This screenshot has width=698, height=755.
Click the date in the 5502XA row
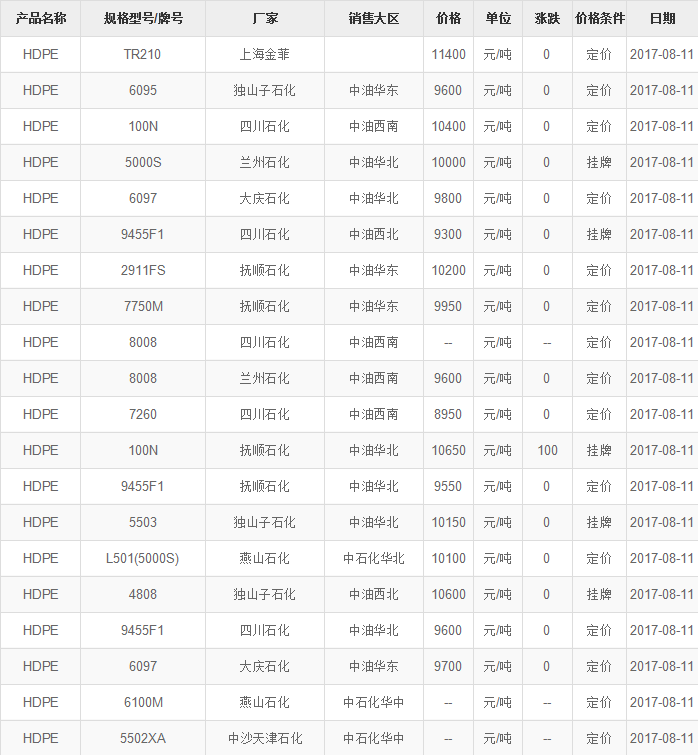pos(661,739)
